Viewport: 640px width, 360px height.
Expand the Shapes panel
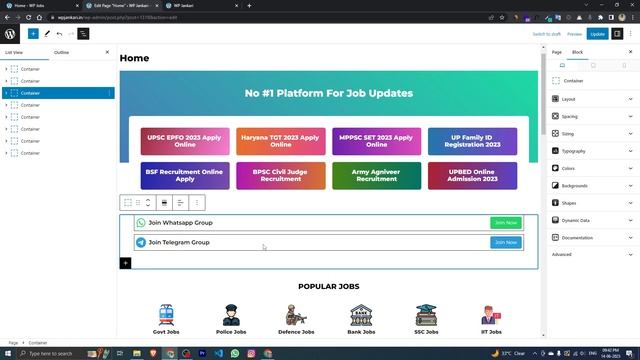(x=592, y=203)
